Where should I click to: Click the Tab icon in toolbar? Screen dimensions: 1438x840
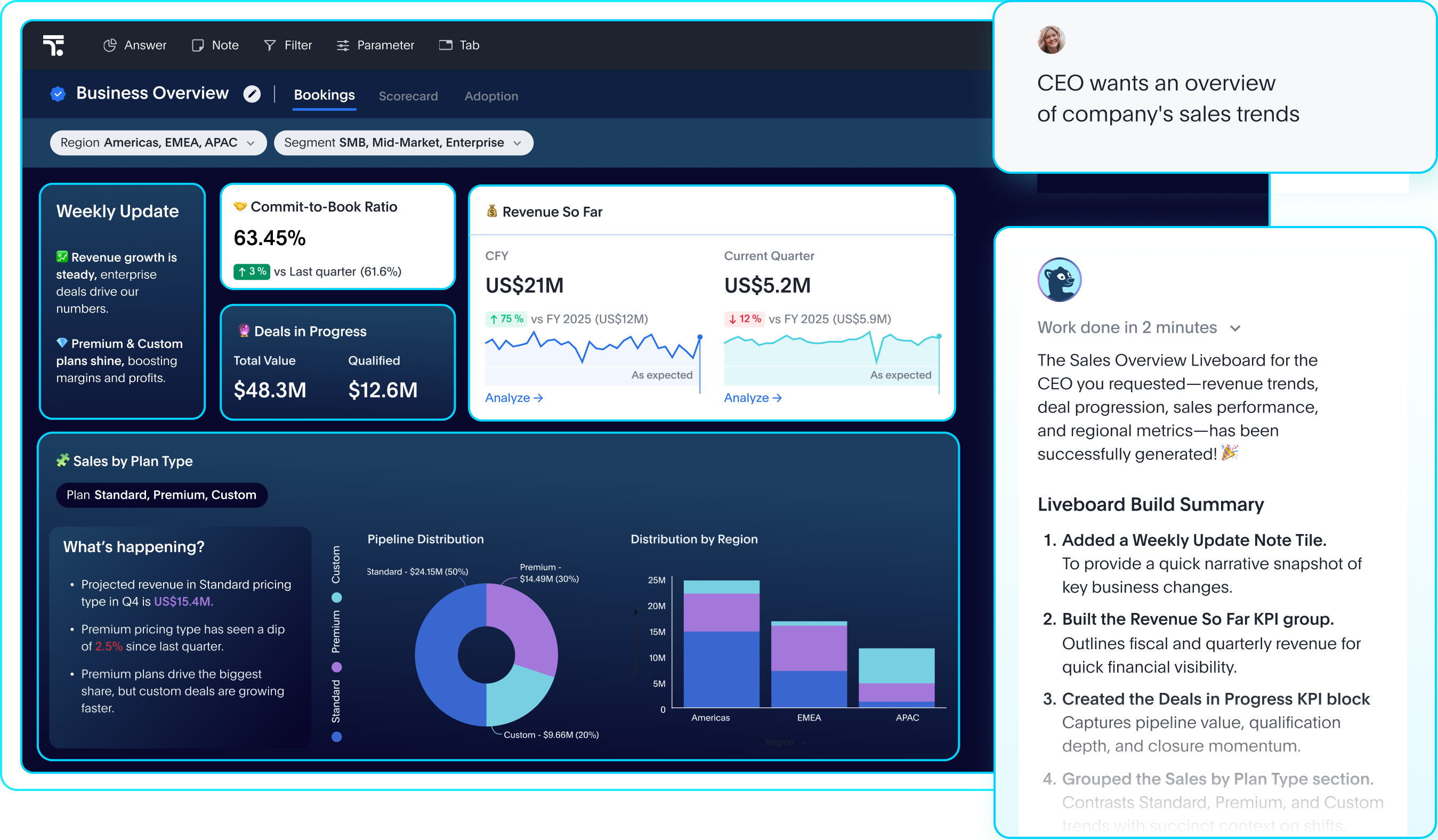tap(445, 45)
